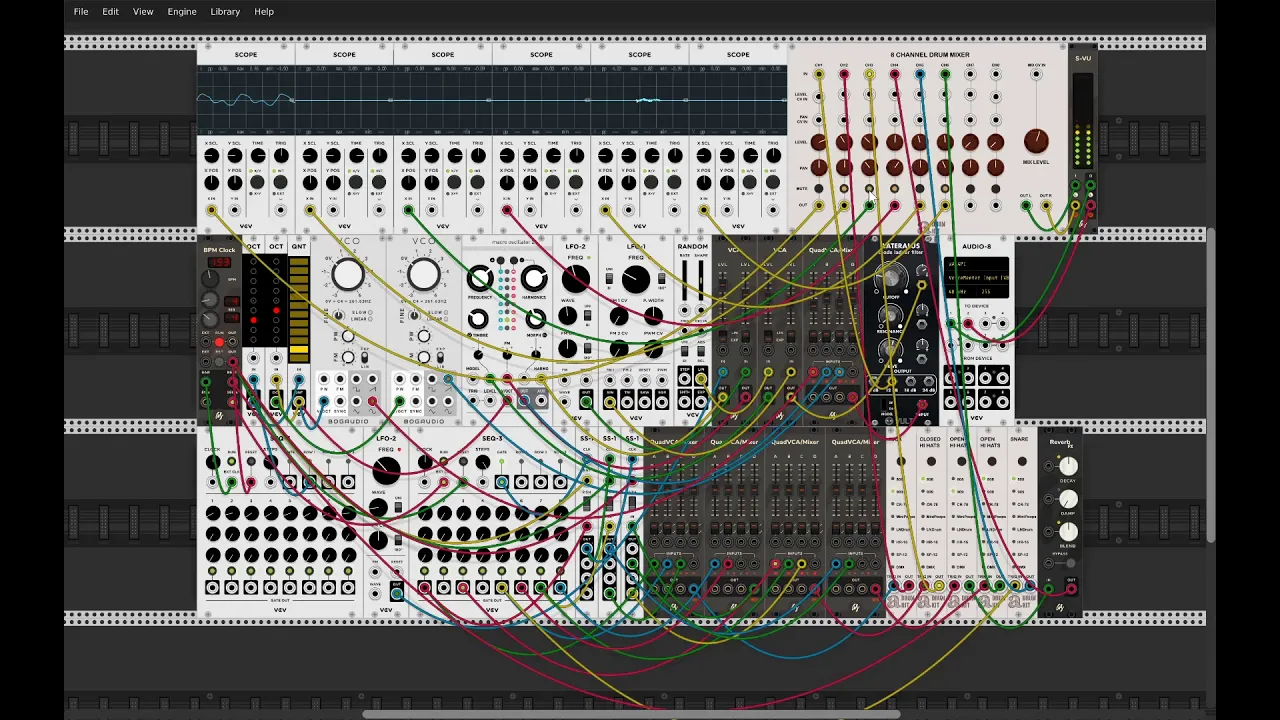The image size is (1280, 720).
Task: Click the RANDOM module SHAPE slider
Action: (x=701, y=280)
